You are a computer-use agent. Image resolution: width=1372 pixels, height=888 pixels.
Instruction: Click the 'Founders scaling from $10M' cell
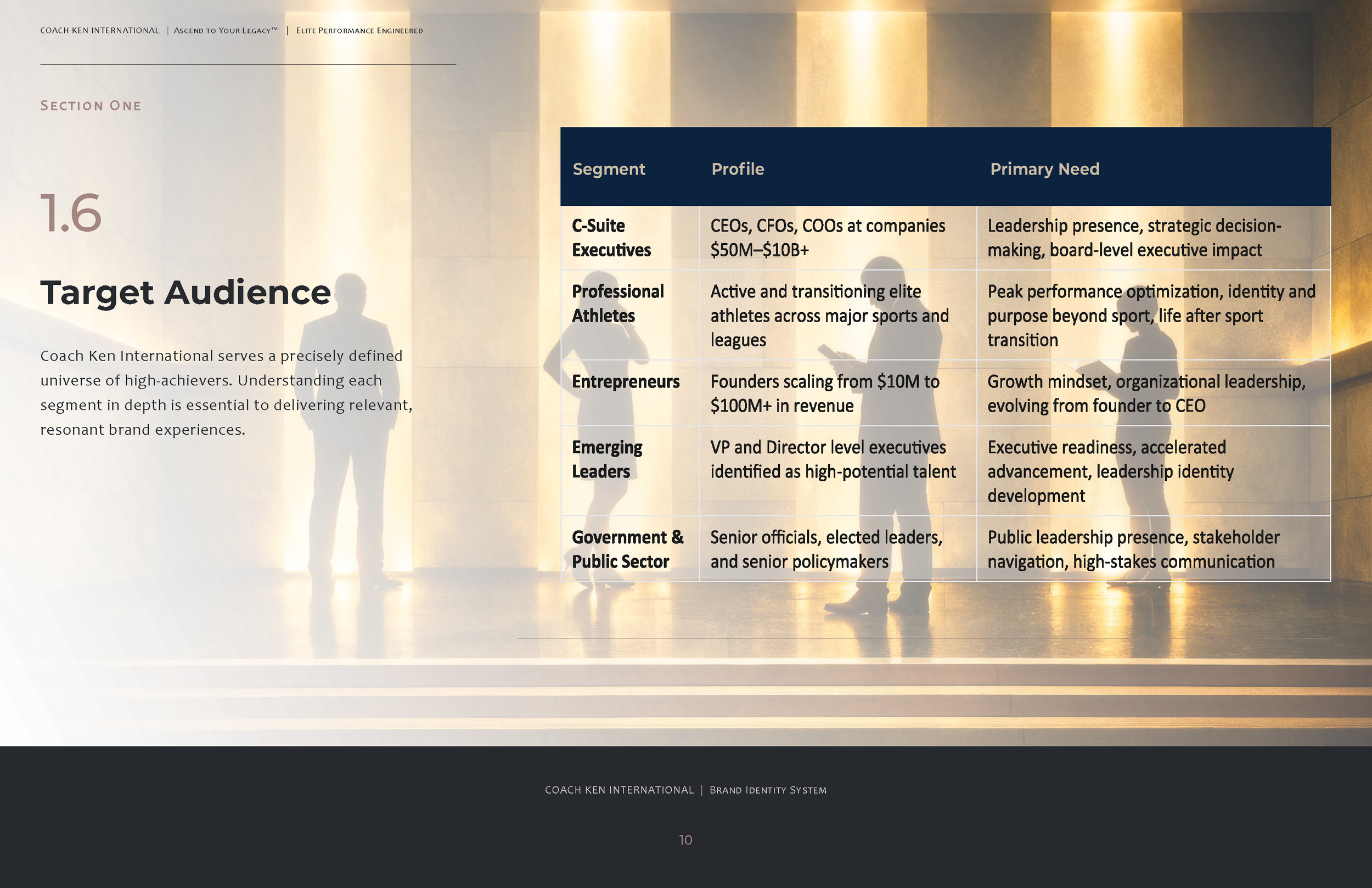tap(838, 394)
